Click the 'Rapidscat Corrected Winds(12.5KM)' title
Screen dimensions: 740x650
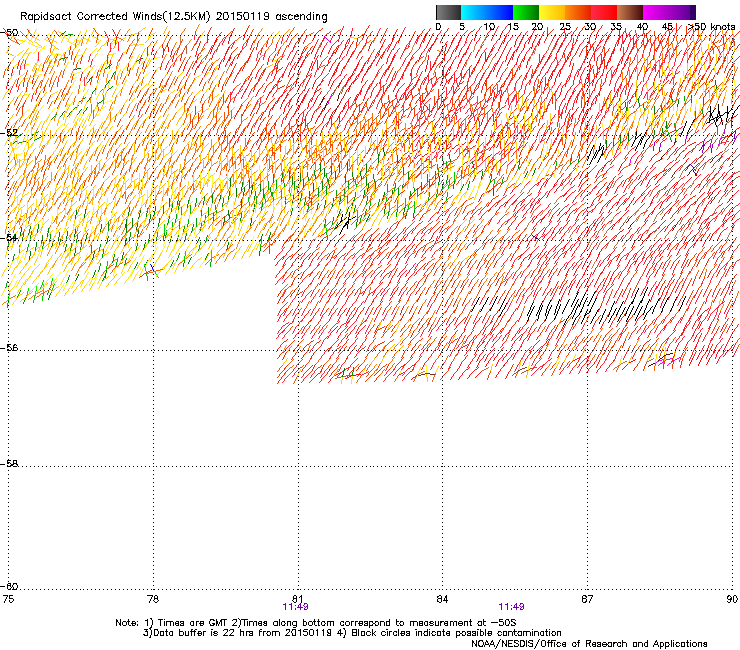pos(115,17)
